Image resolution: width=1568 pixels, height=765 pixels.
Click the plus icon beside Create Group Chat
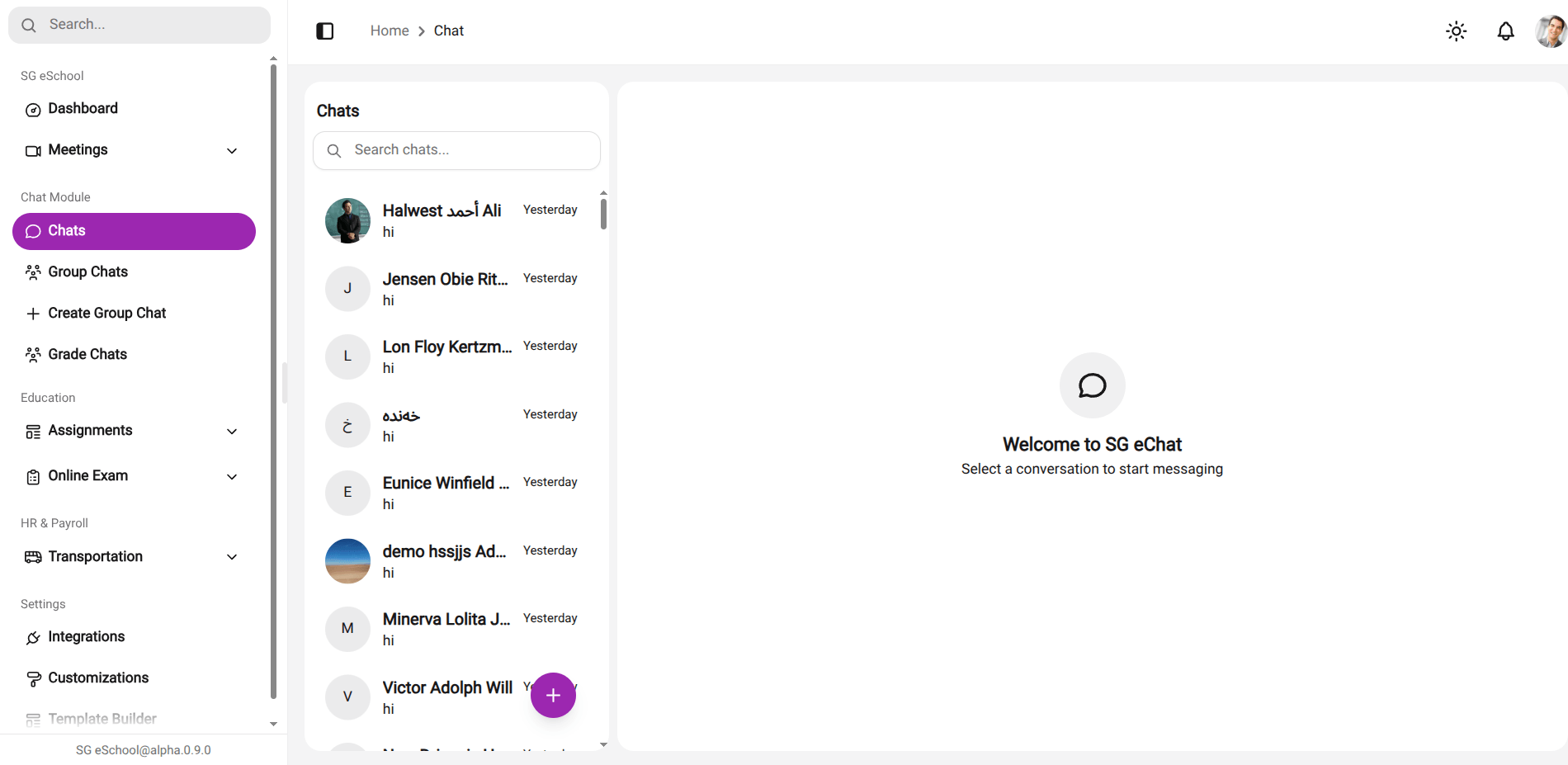[33, 314]
